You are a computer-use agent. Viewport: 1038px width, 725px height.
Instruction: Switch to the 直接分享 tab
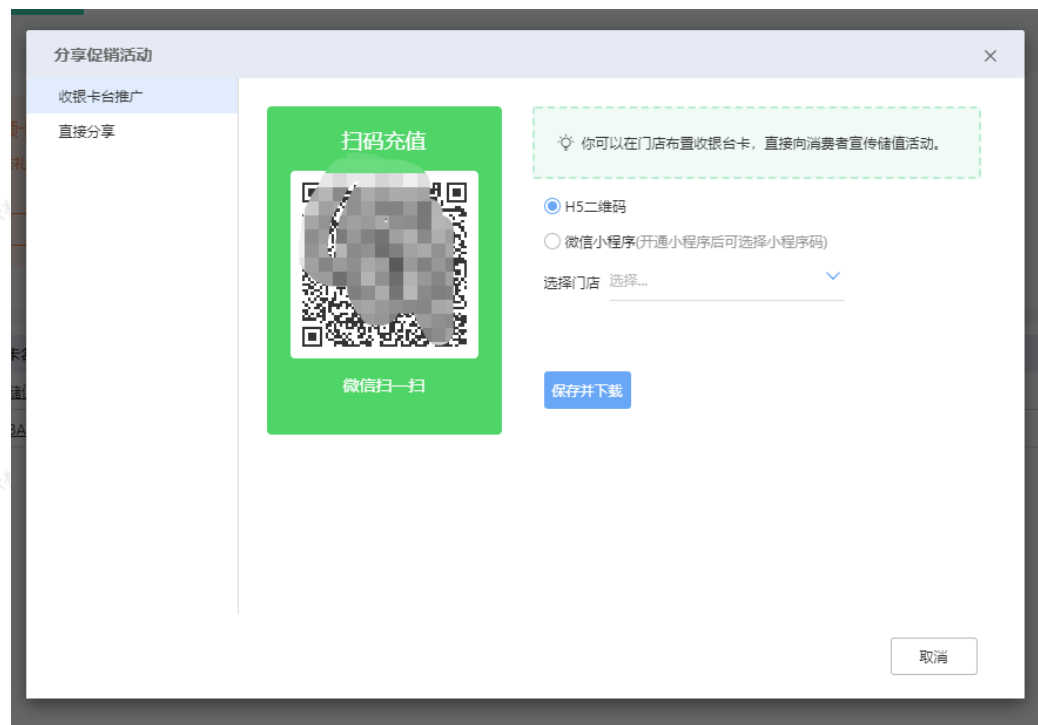(132, 131)
